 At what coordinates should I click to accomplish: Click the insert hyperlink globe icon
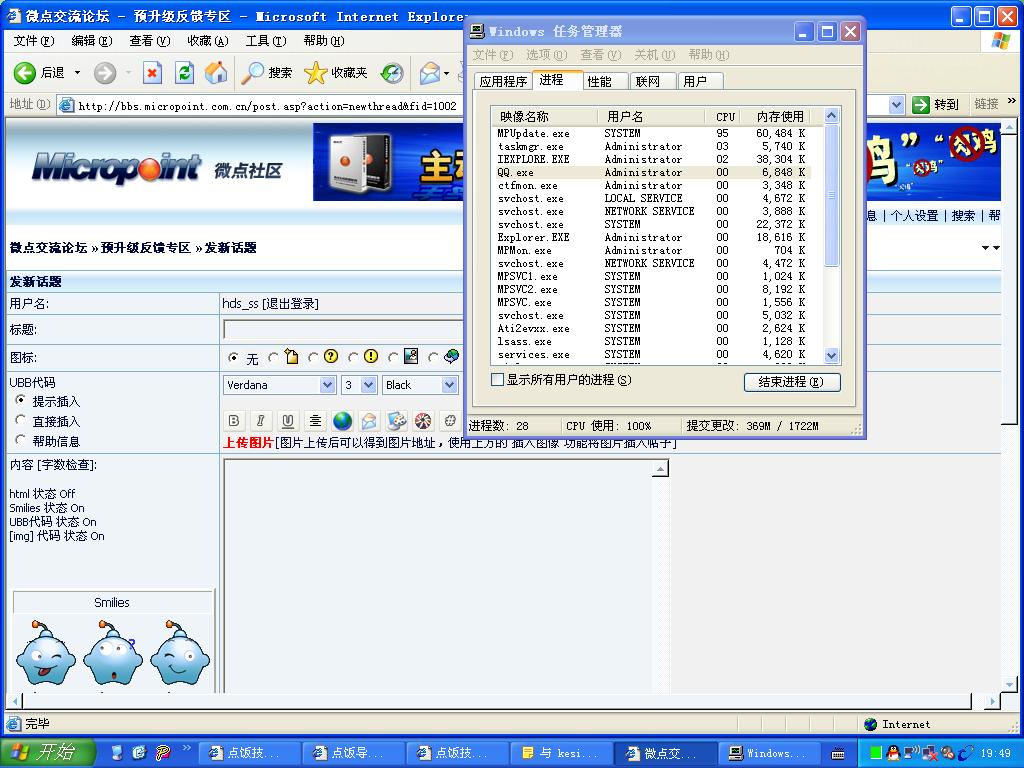click(342, 421)
